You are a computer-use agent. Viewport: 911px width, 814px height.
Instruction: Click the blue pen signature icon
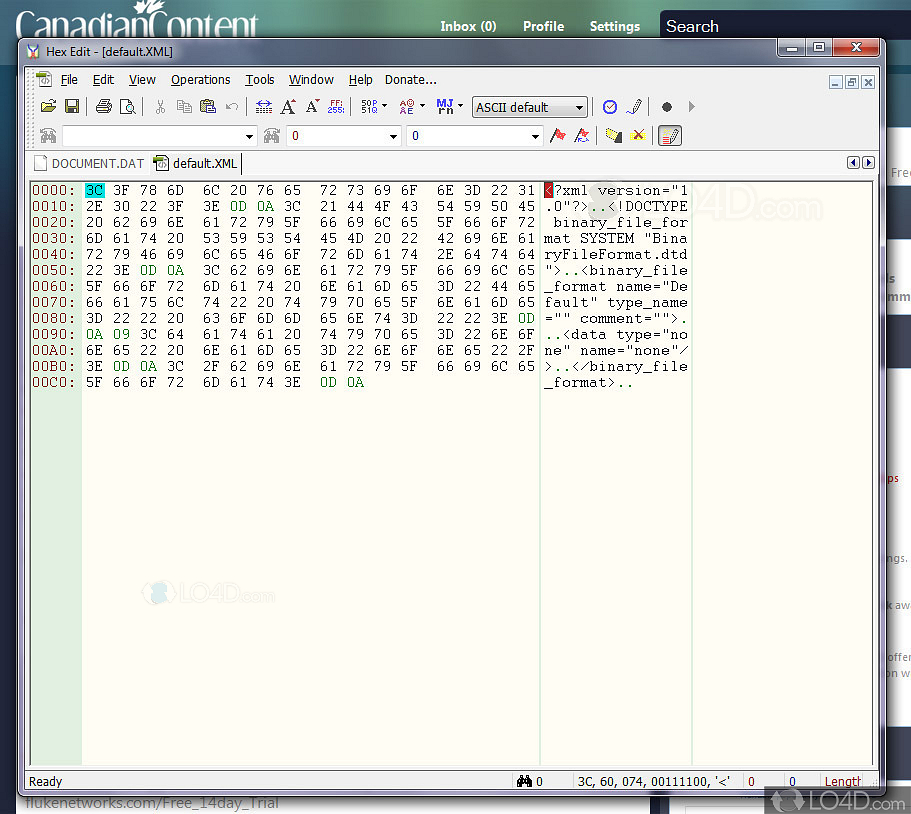click(634, 107)
